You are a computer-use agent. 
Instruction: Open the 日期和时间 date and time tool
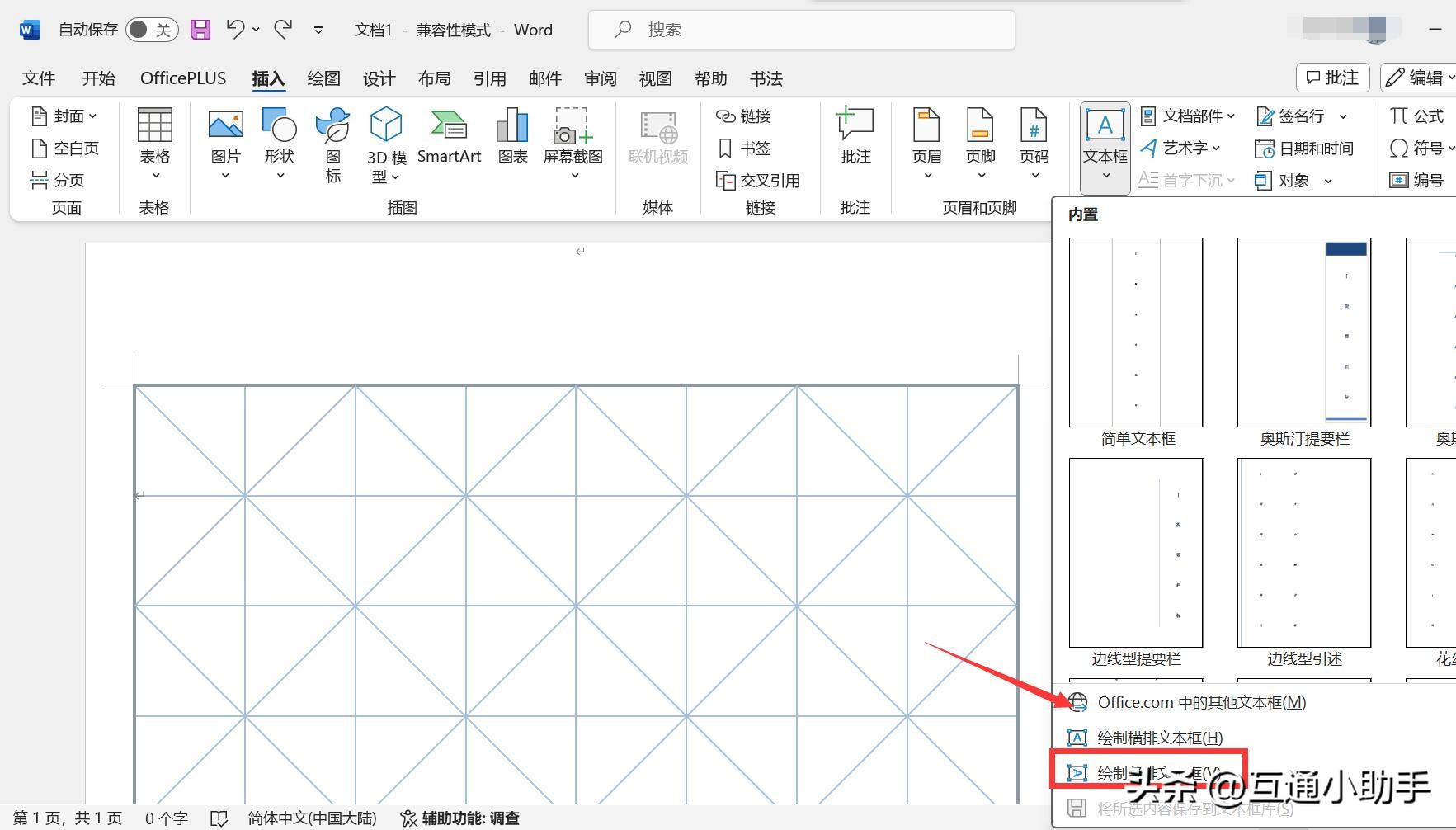[1304, 149]
